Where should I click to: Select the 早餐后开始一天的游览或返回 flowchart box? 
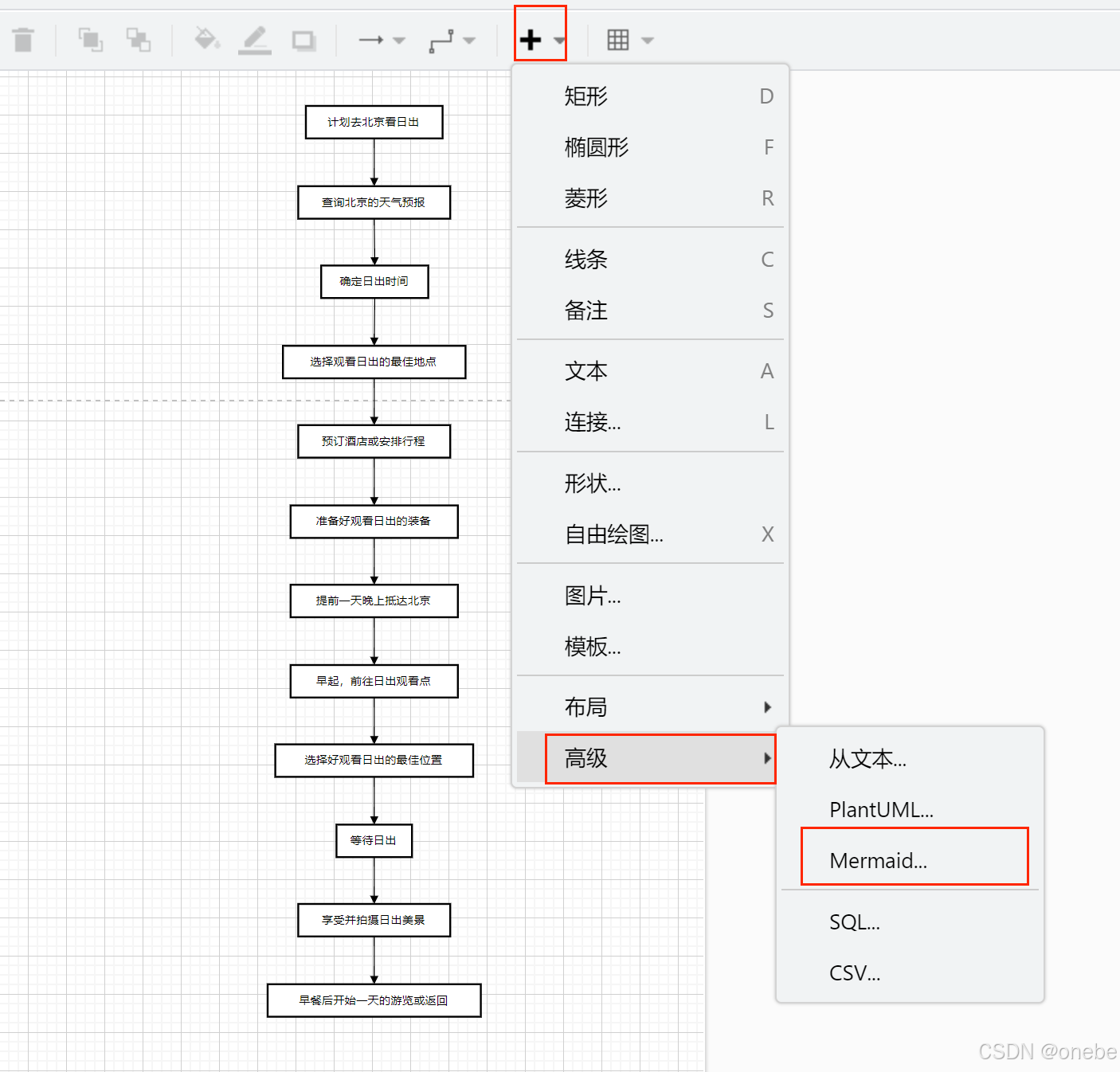374,1000
